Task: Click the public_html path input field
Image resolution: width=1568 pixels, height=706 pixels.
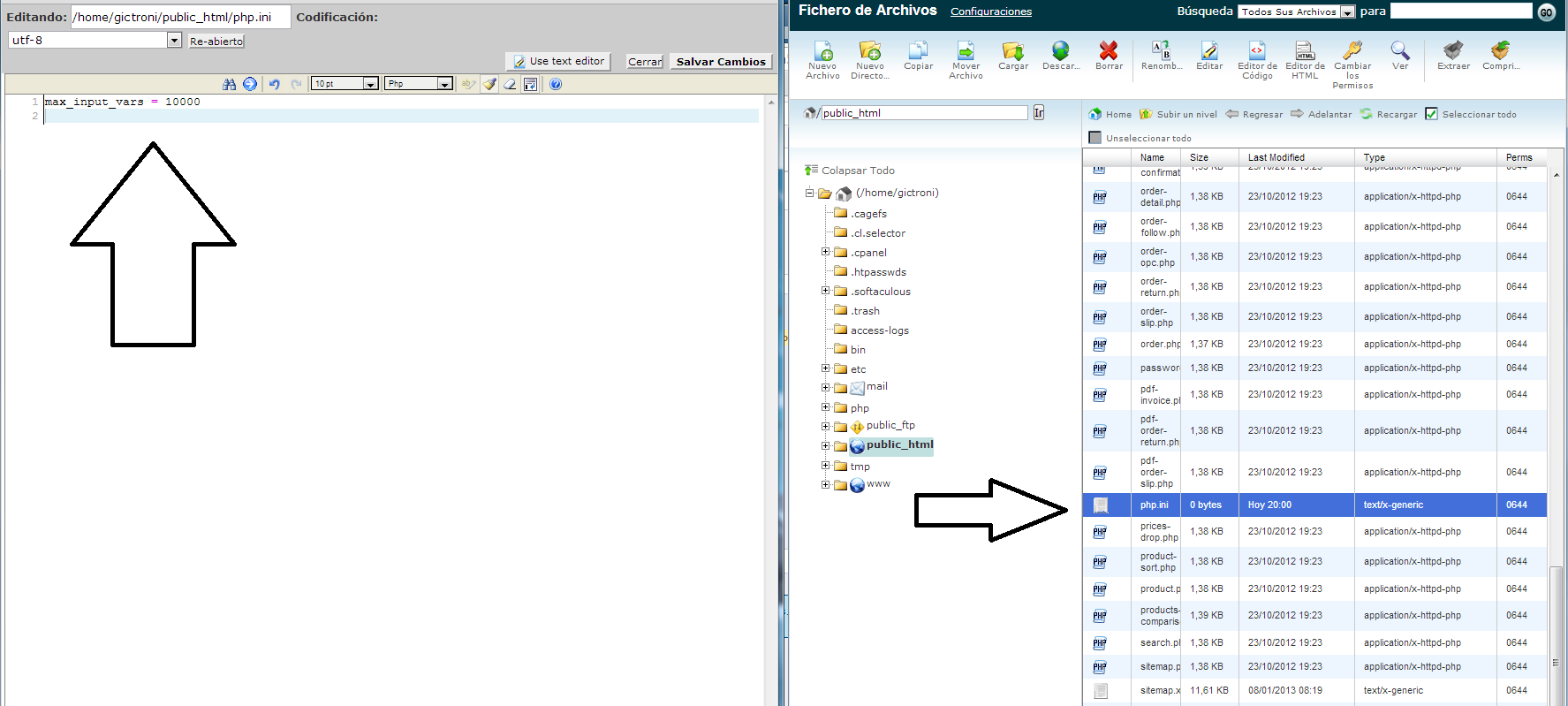Action: 924,113
